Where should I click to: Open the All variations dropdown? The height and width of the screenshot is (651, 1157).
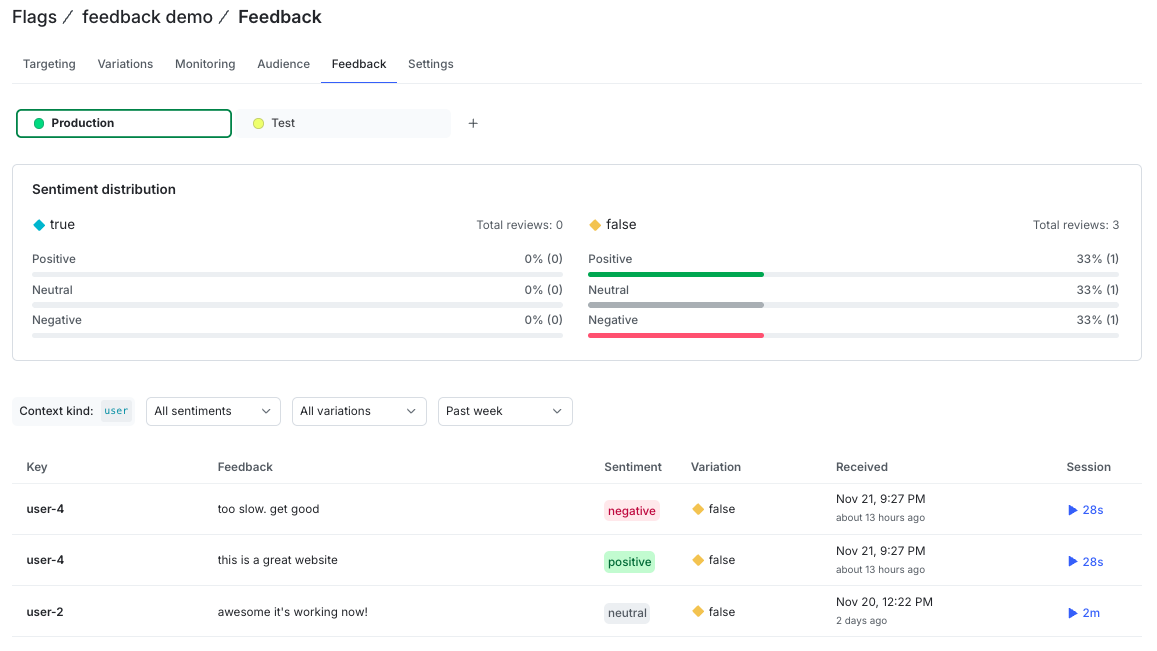click(358, 411)
